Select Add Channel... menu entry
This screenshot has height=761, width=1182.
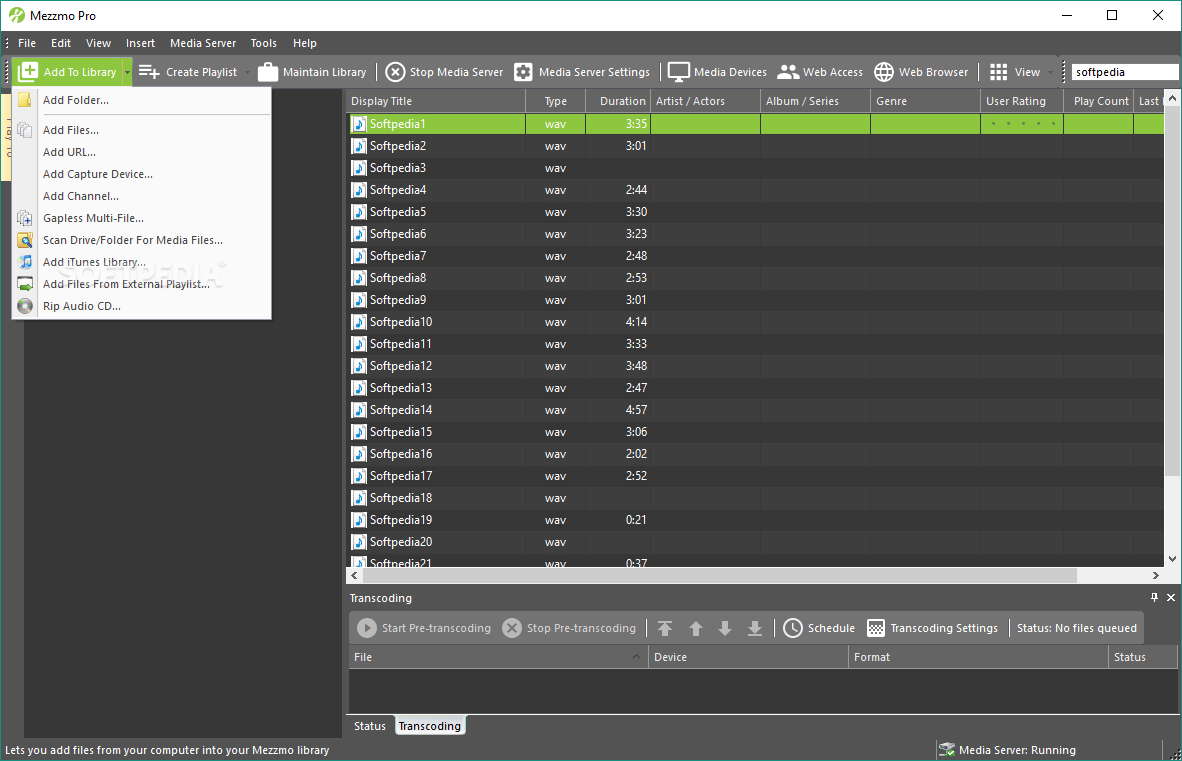coord(142,196)
